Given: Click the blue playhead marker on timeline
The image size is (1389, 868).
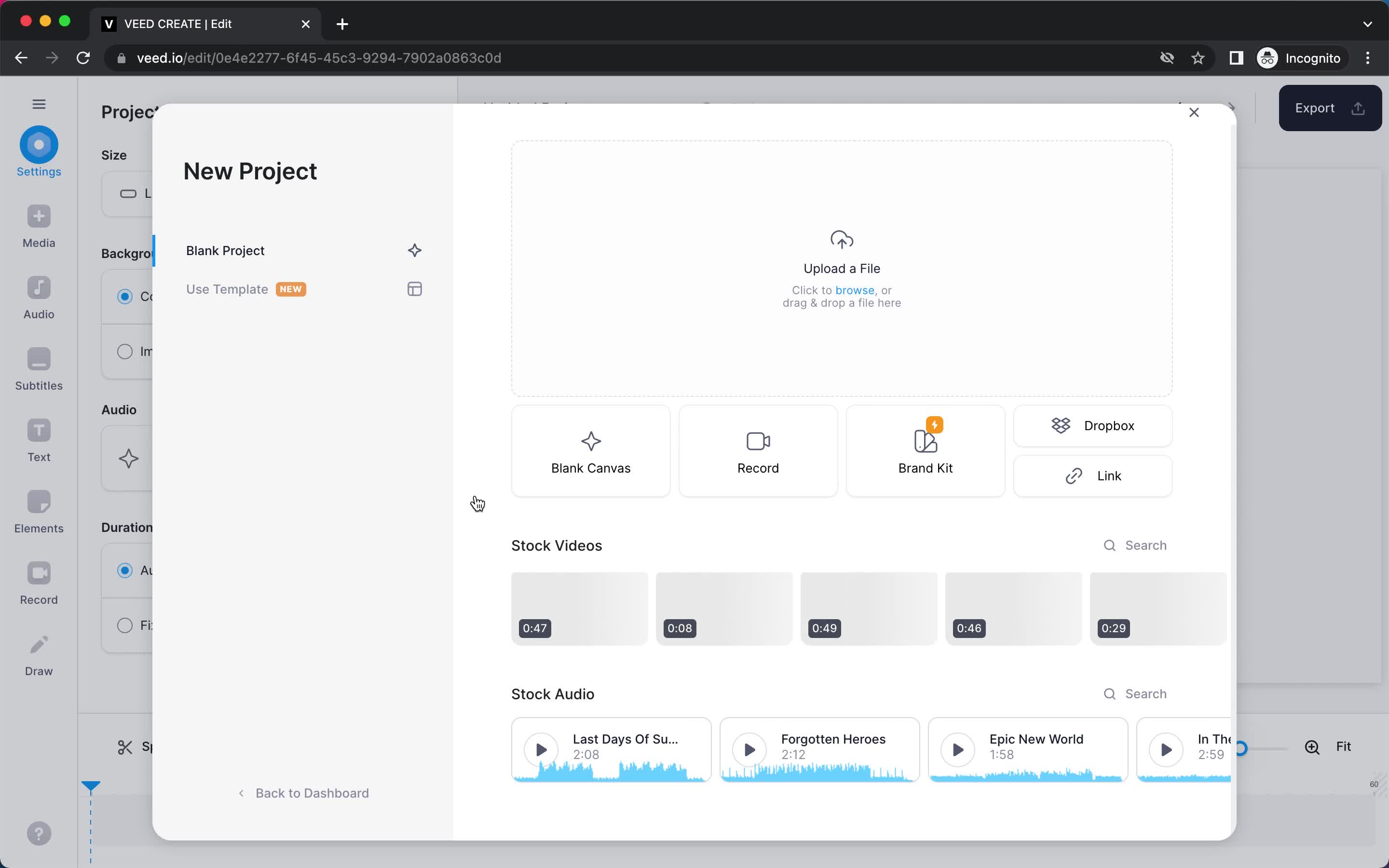Looking at the screenshot, I should pos(91,786).
